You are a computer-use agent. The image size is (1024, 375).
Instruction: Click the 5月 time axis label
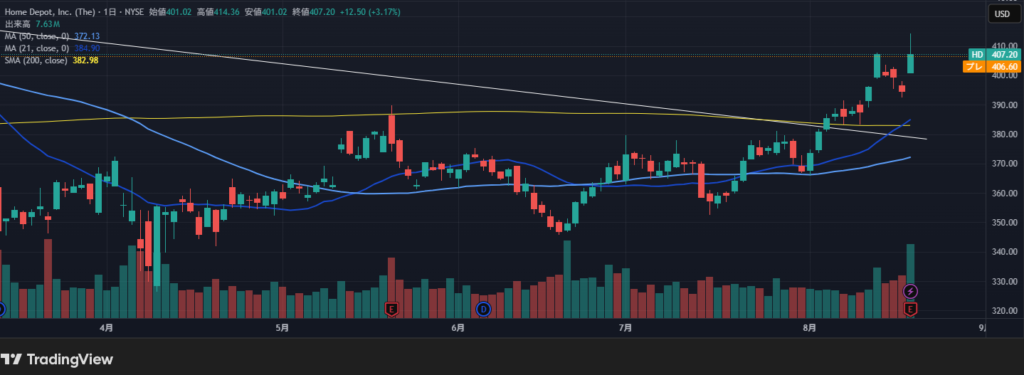[x=282, y=328]
